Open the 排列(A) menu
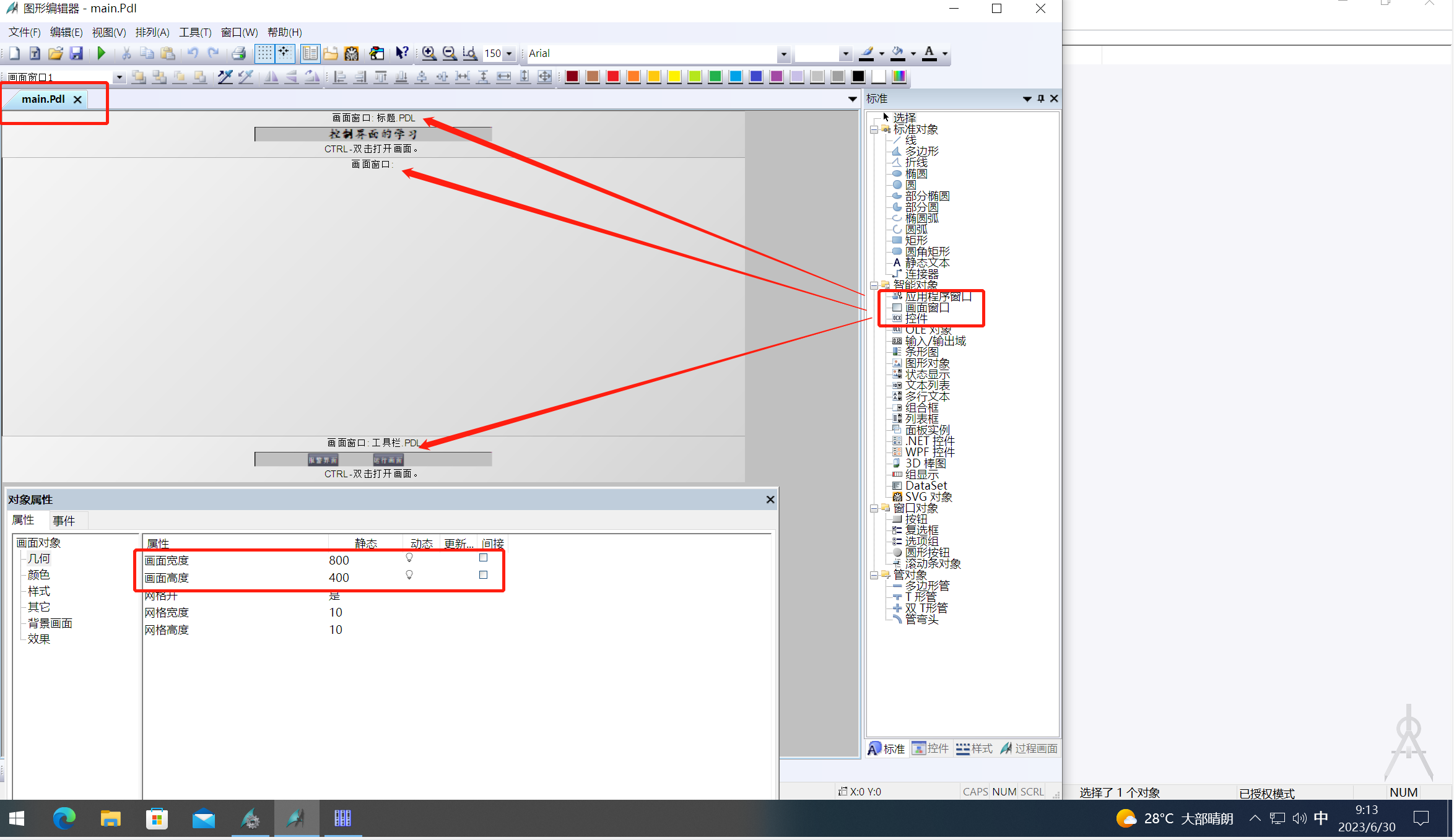The image size is (1454, 840). tap(152, 32)
